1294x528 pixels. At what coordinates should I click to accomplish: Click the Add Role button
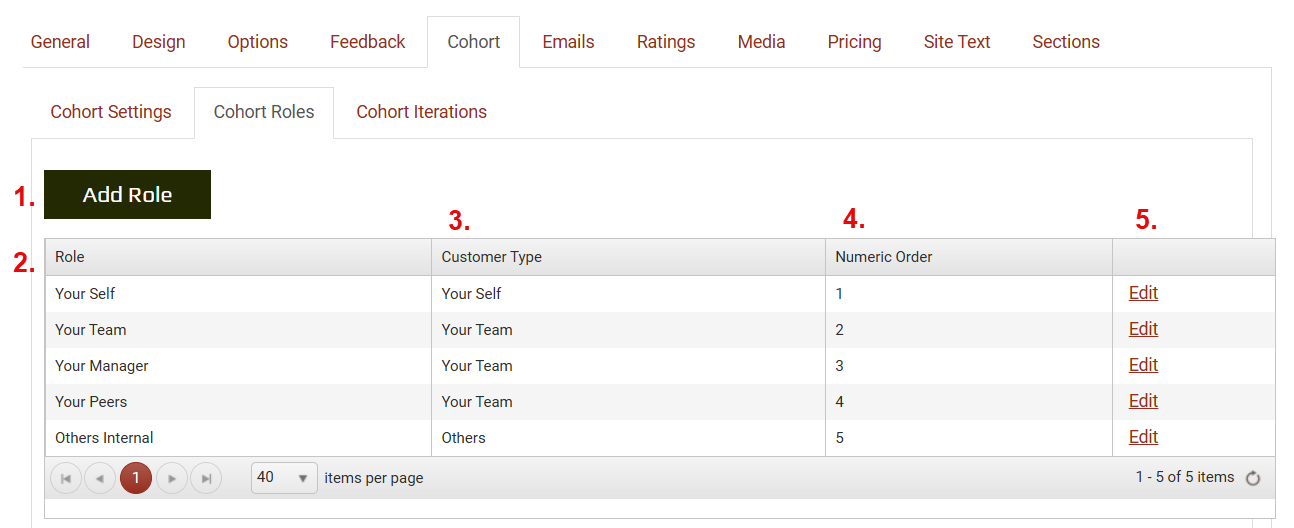[x=127, y=195]
